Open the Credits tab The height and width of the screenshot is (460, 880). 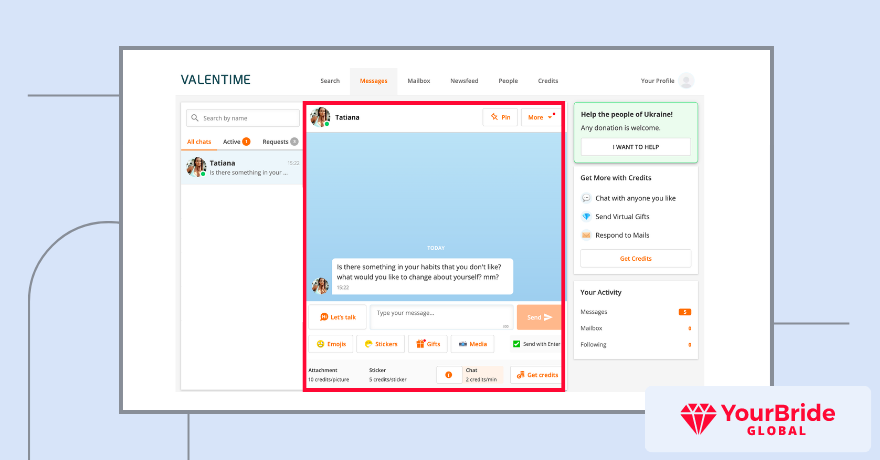tap(548, 81)
